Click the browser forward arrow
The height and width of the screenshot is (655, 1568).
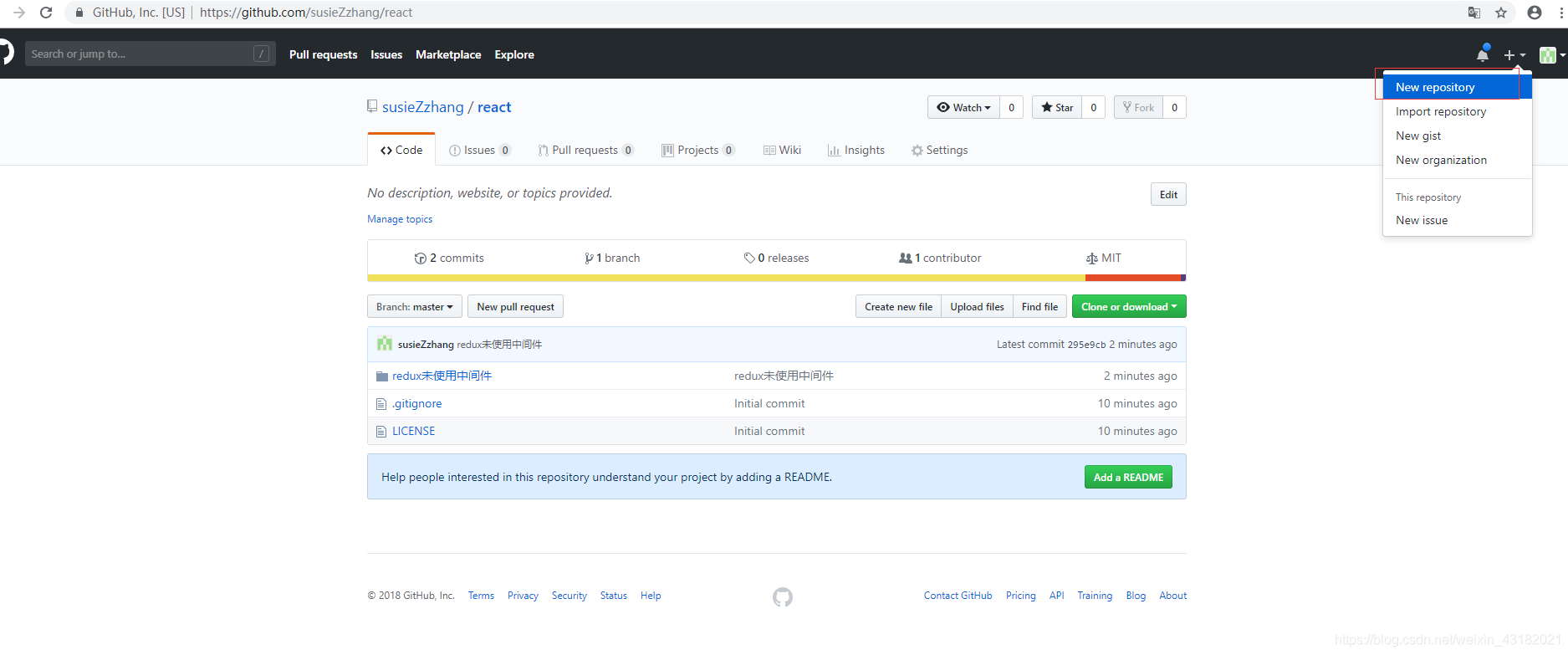pyautogui.click(x=19, y=13)
